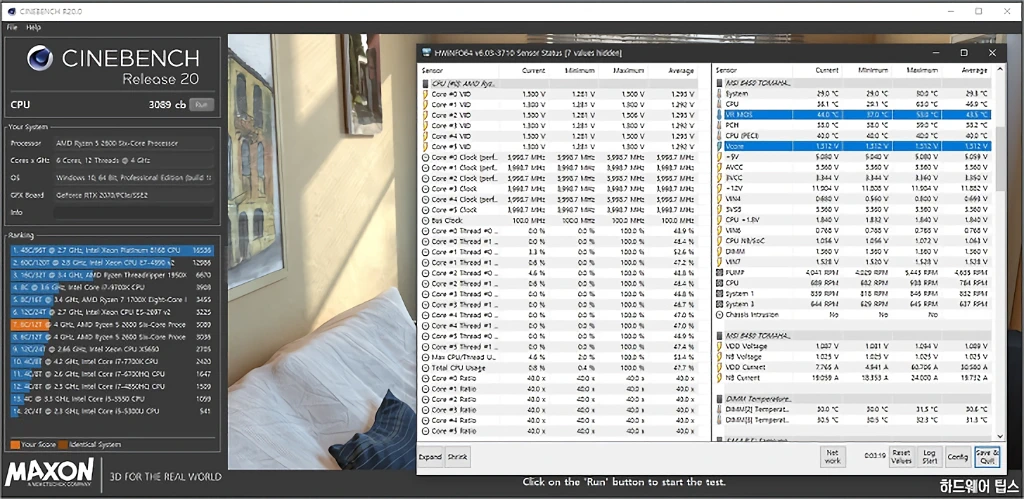Screen dimensions: 1024x499
Task: Click the Log Start button
Action: click(x=929, y=457)
